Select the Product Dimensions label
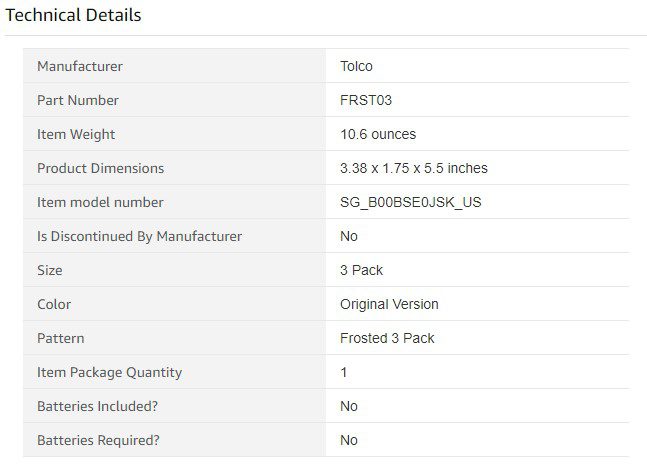The image size is (647, 475). tap(100, 168)
